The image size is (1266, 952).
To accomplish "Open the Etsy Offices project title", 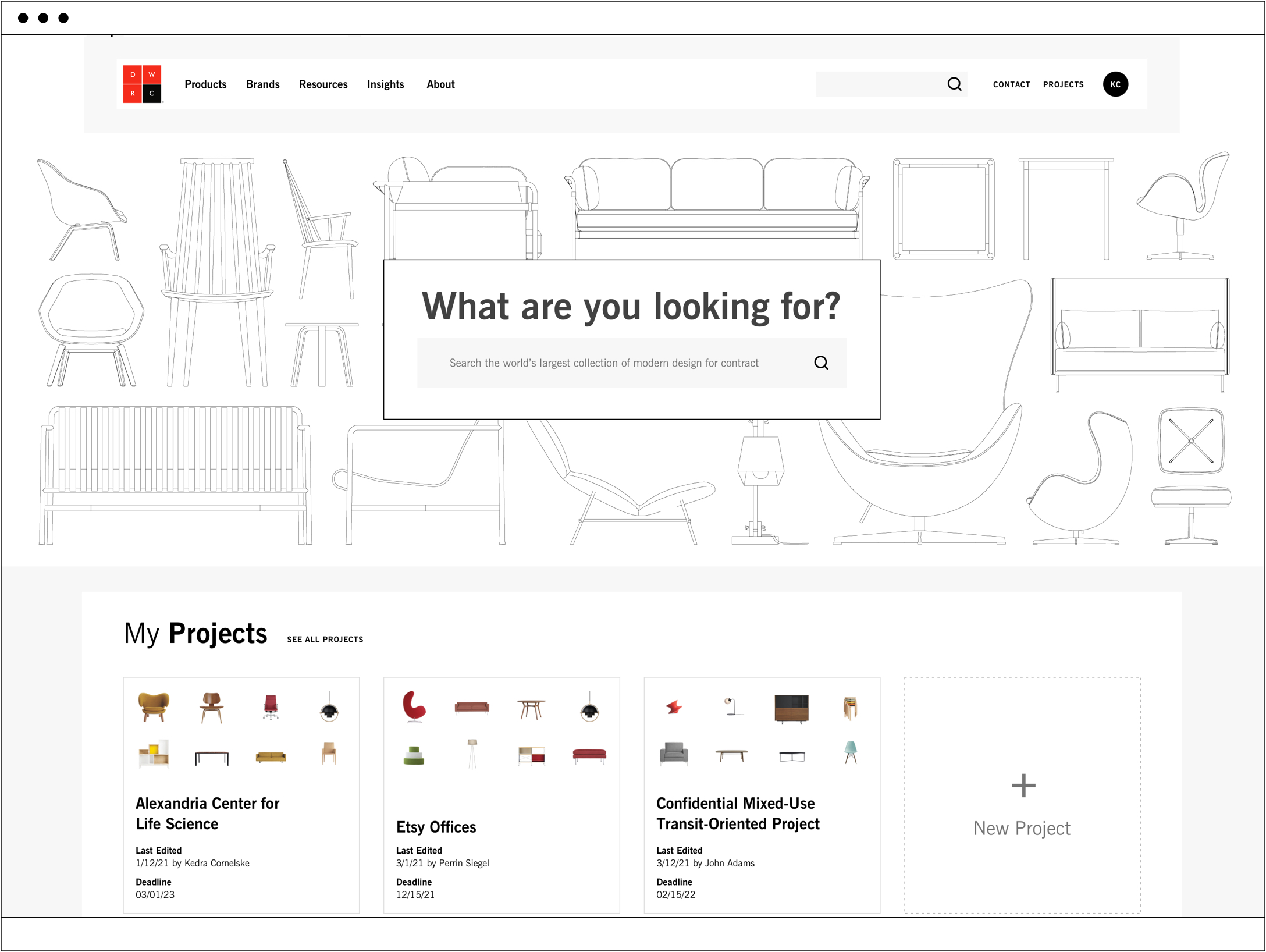I will 436,827.
